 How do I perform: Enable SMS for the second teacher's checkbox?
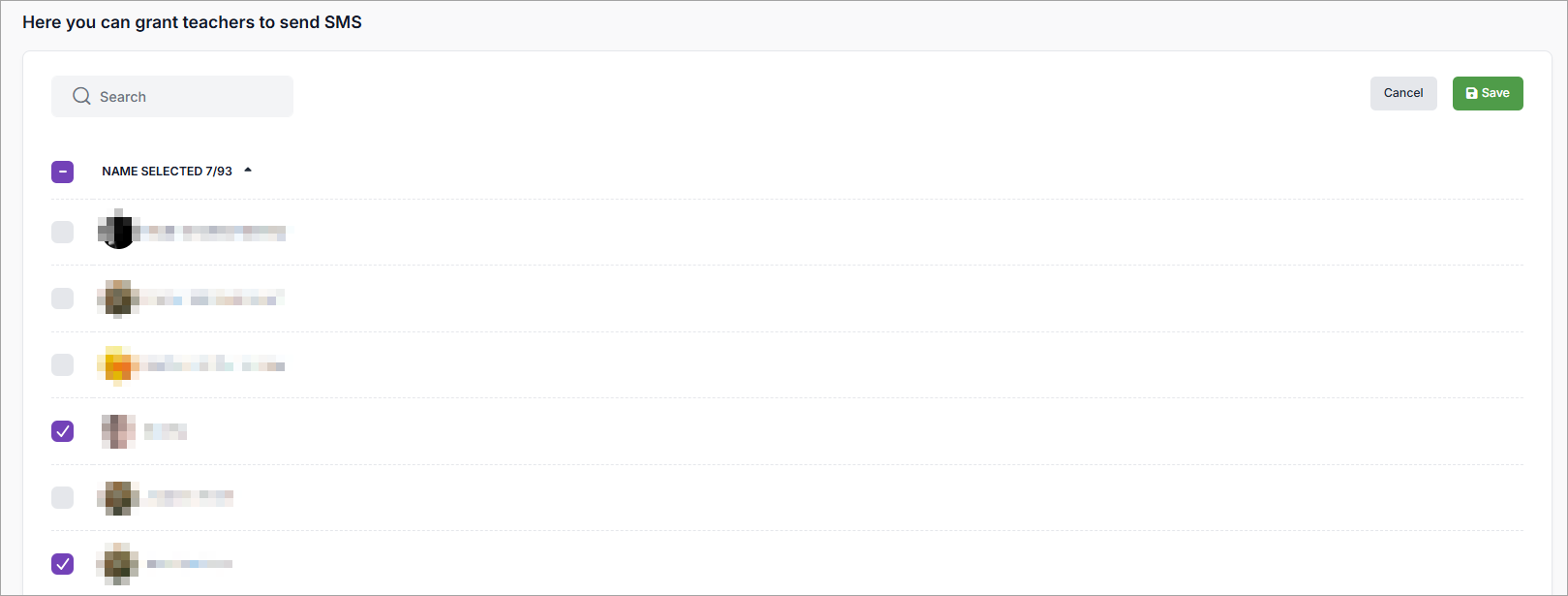(63, 298)
